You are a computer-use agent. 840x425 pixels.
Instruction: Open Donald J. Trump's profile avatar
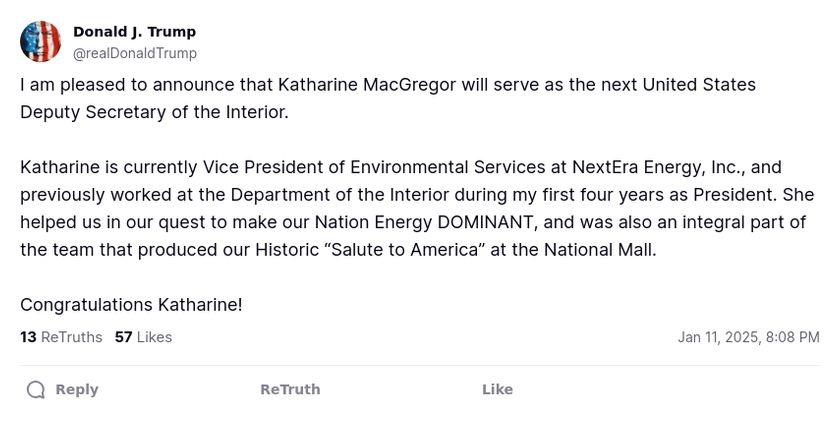pyautogui.click(x=40, y=42)
